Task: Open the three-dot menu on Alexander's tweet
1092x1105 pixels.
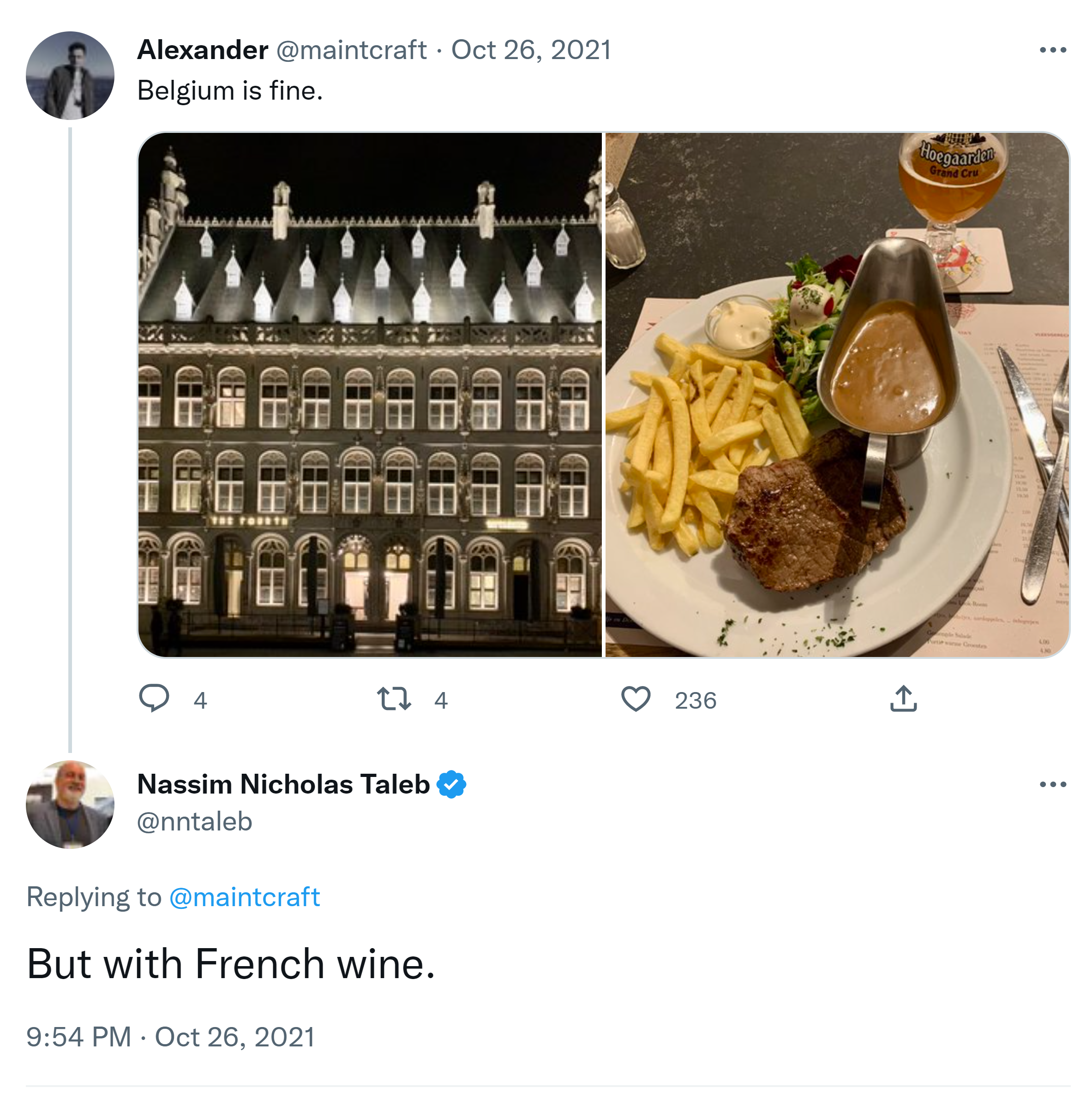Action: tap(1052, 50)
